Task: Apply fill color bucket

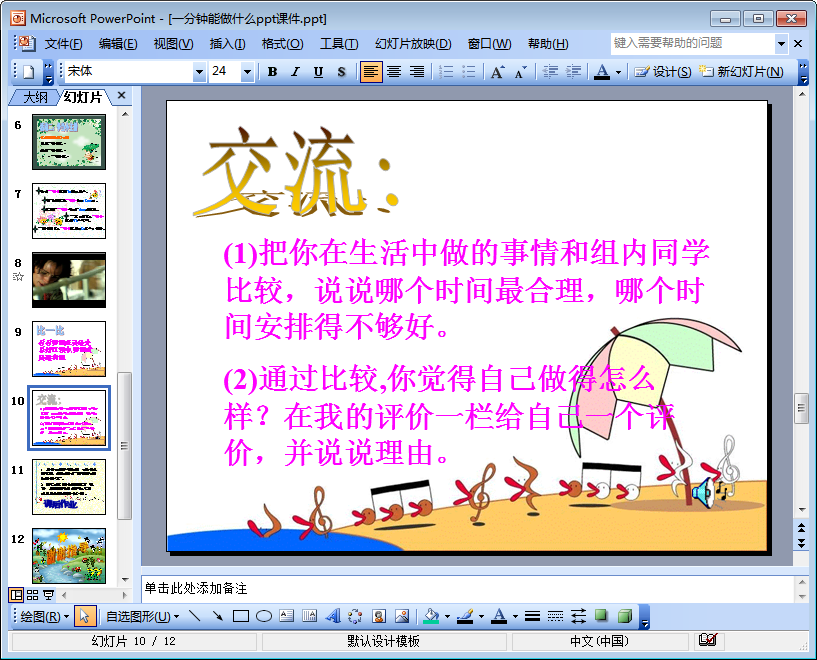Action: (431, 617)
